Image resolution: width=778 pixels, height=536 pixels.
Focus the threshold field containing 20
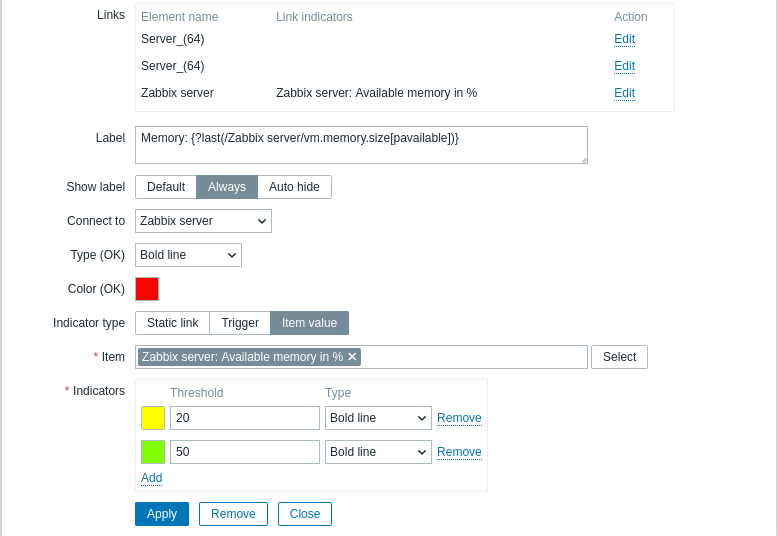click(x=245, y=418)
